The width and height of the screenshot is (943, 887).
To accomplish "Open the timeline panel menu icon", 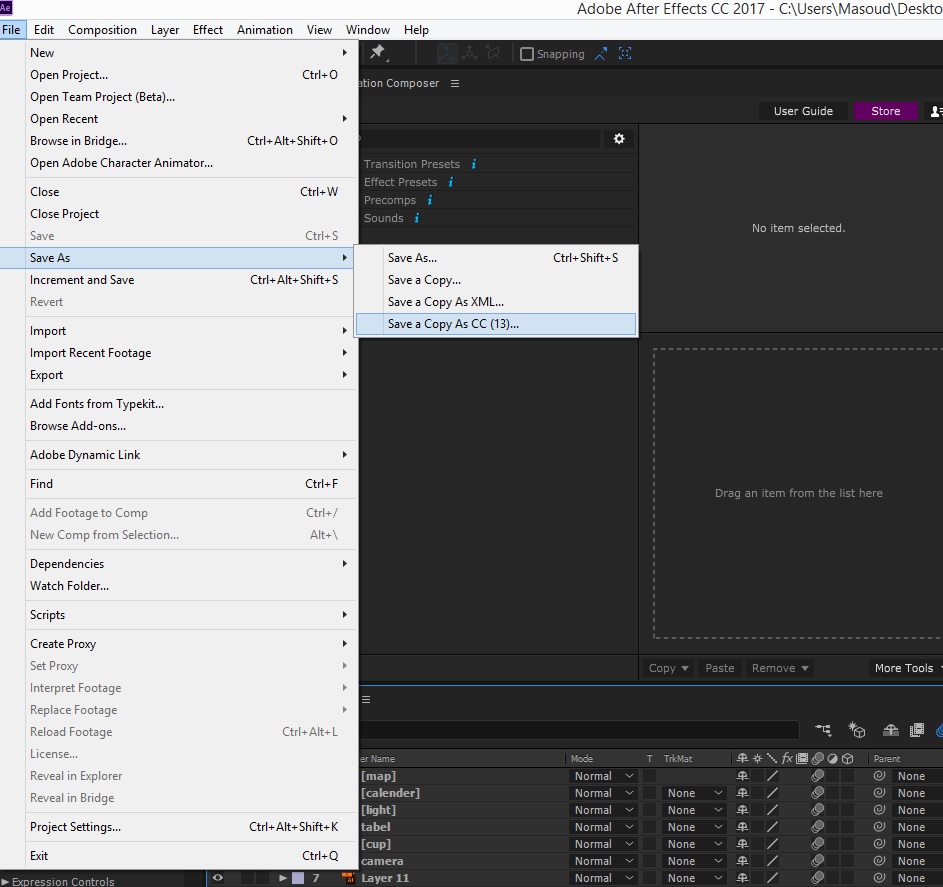I will point(366,699).
